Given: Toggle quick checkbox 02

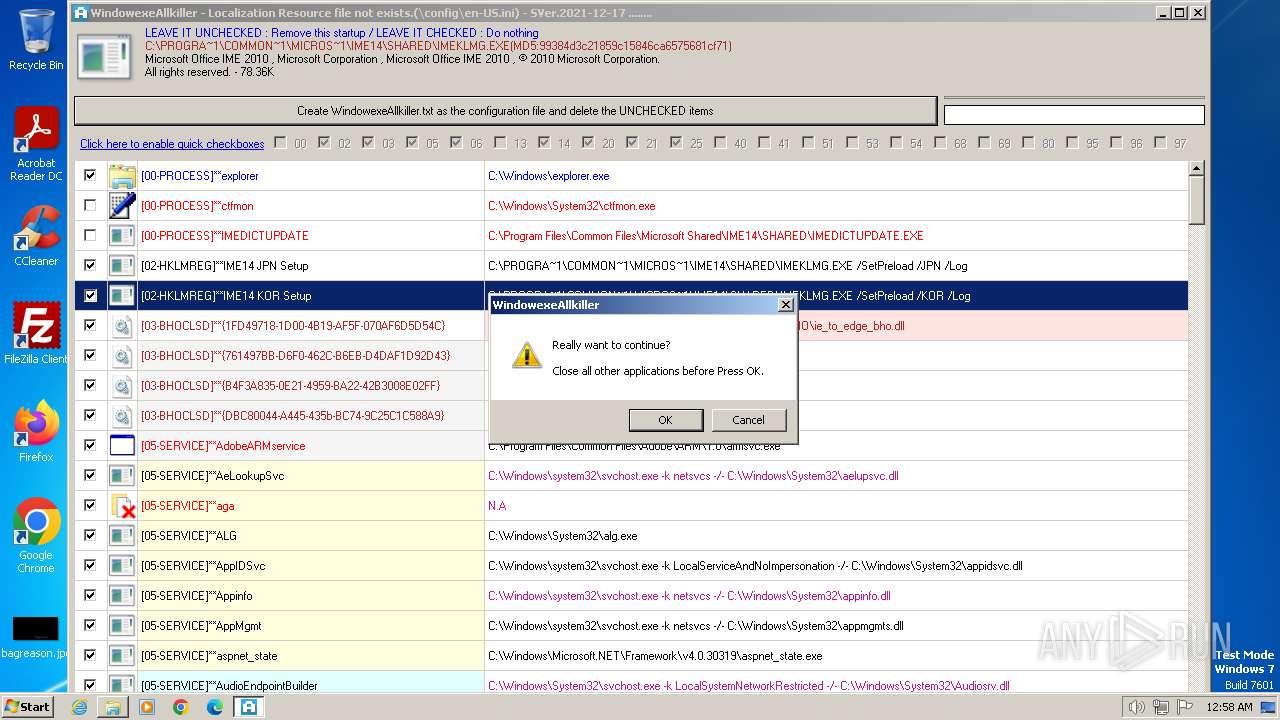Looking at the screenshot, I should [324, 143].
